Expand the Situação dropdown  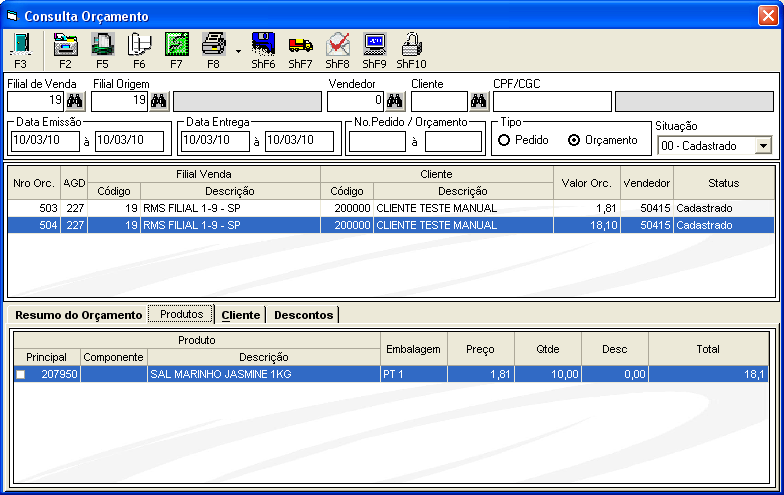point(763,146)
